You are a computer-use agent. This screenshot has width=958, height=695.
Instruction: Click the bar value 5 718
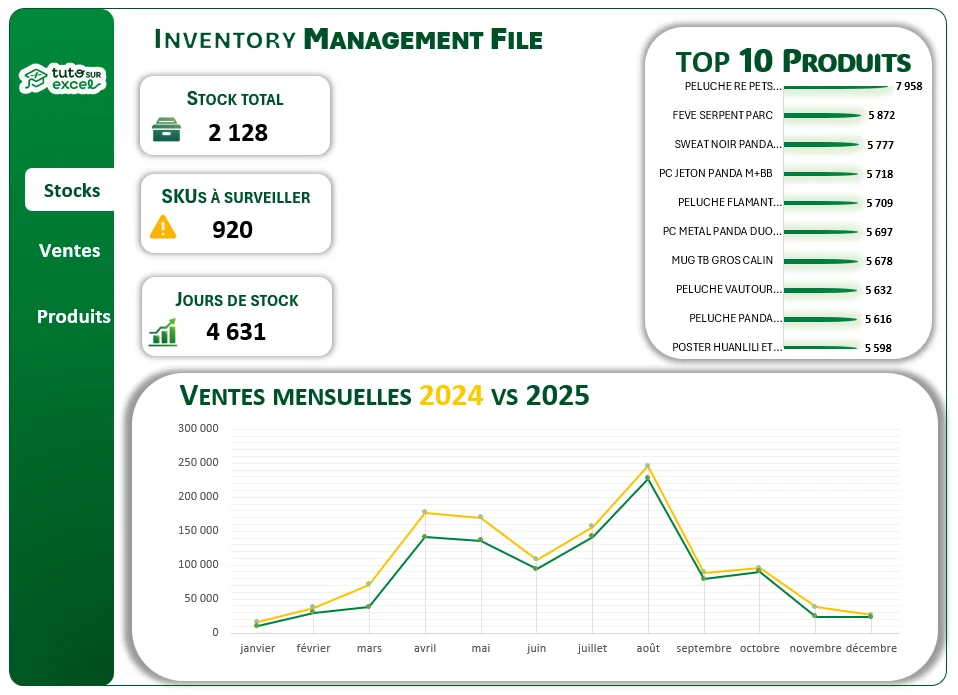(880, 174)
